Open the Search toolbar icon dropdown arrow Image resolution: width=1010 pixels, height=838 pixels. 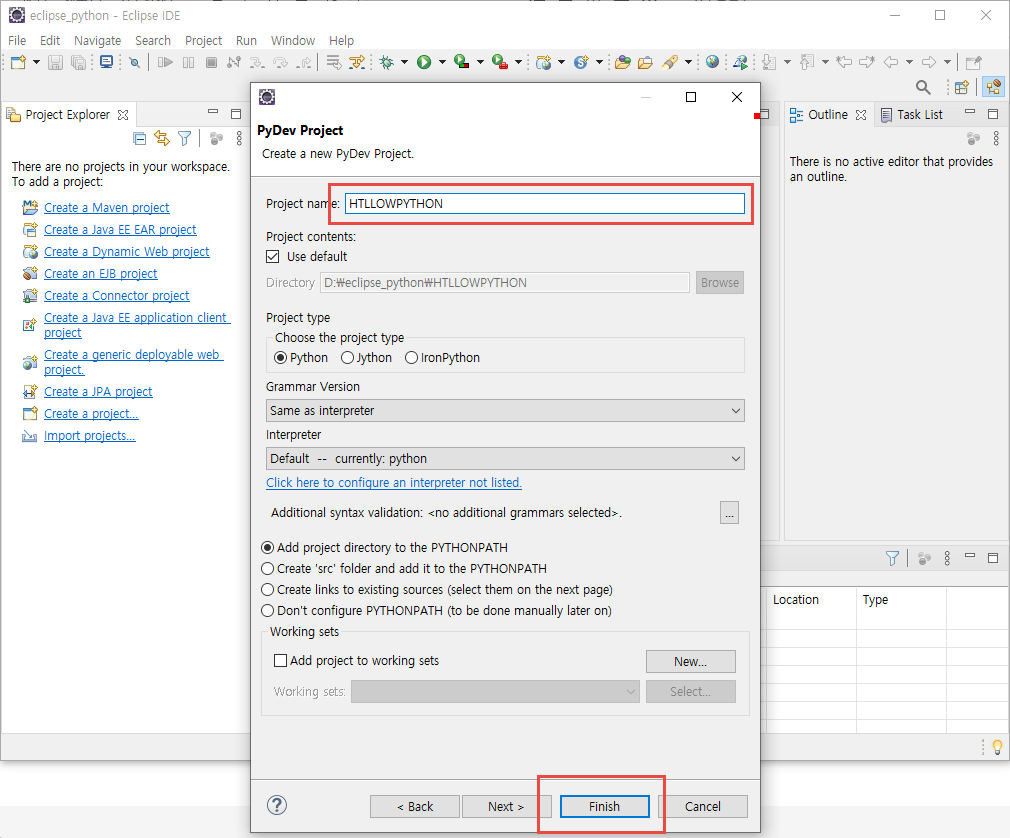tap(688, 62)
